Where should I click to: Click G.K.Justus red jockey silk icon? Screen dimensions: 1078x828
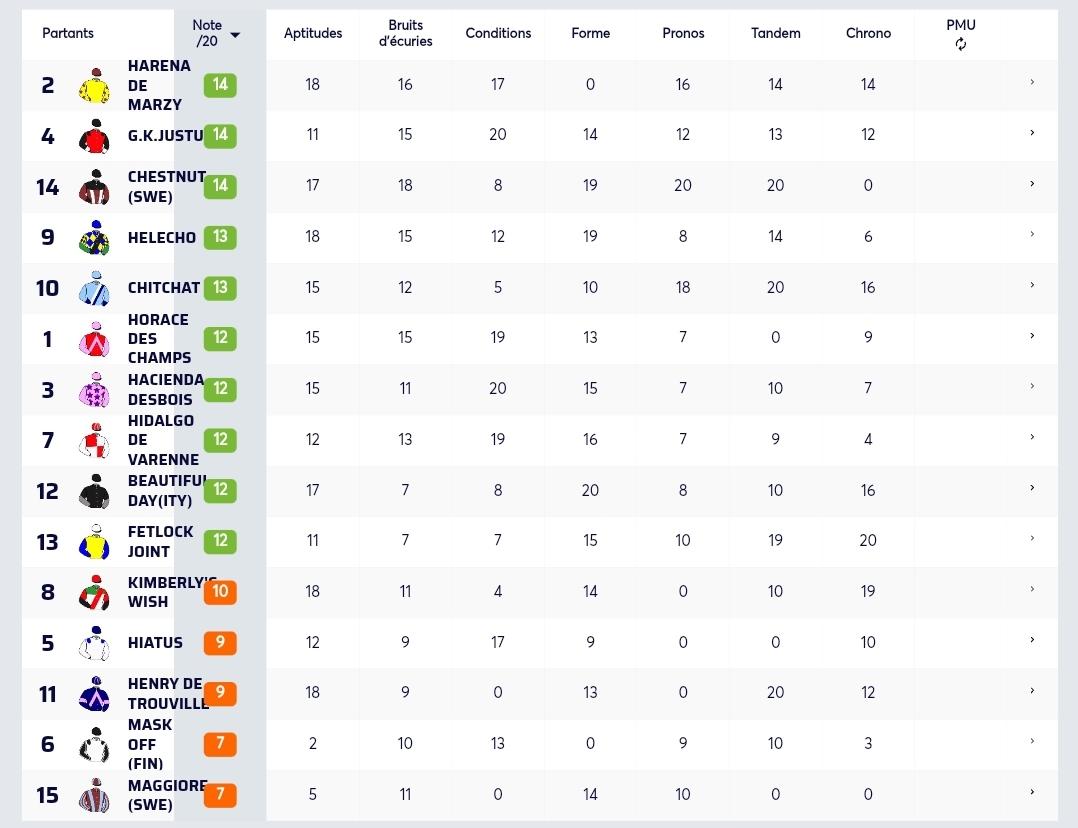[95, 136]
